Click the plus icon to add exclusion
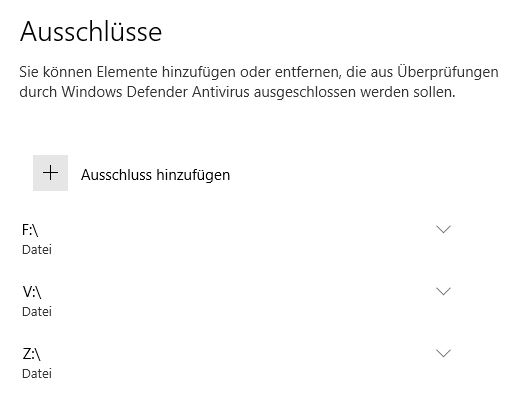507x397 pixels. pos(50,173)
